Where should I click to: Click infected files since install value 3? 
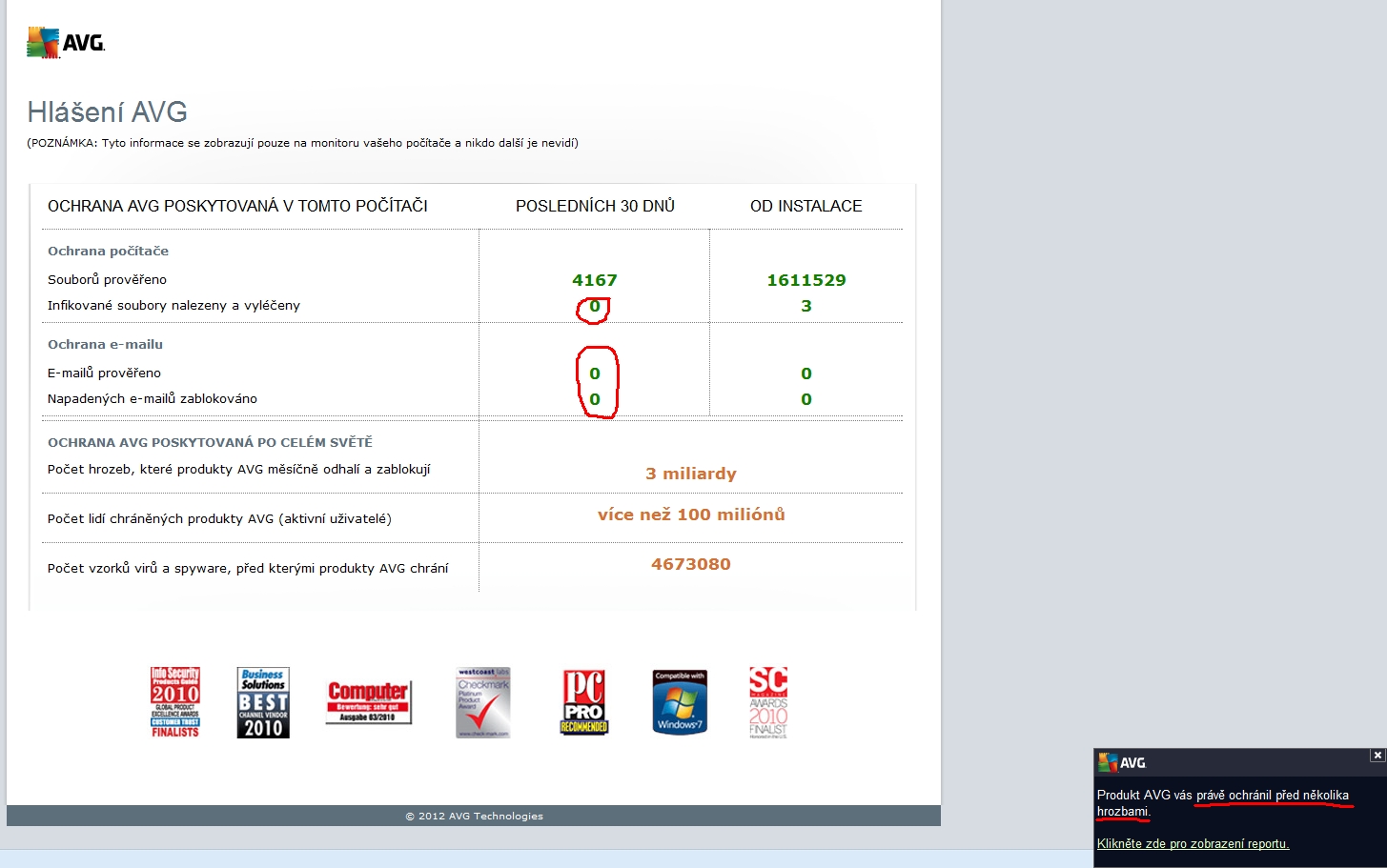[x=806, y=306]
